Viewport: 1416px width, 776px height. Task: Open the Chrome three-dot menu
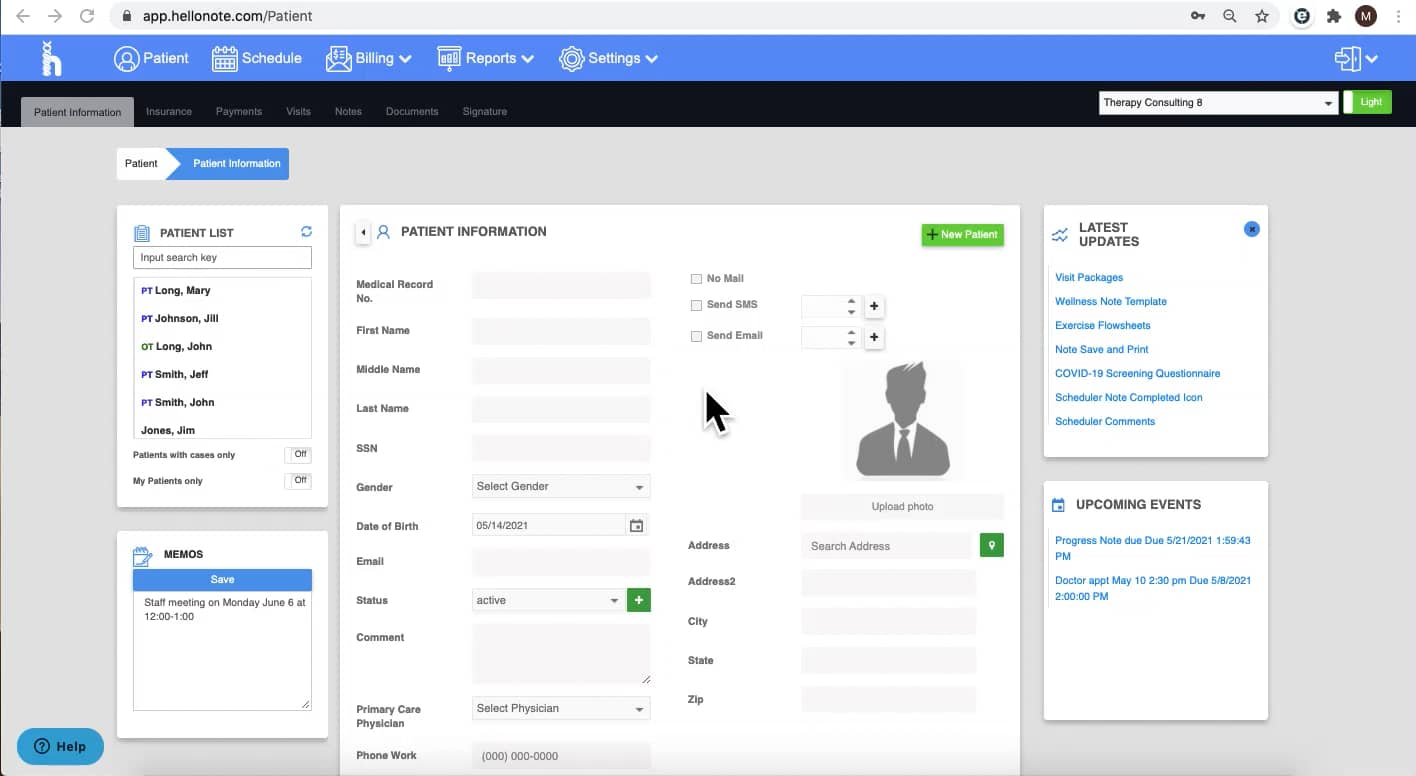tap(1399, 16)
